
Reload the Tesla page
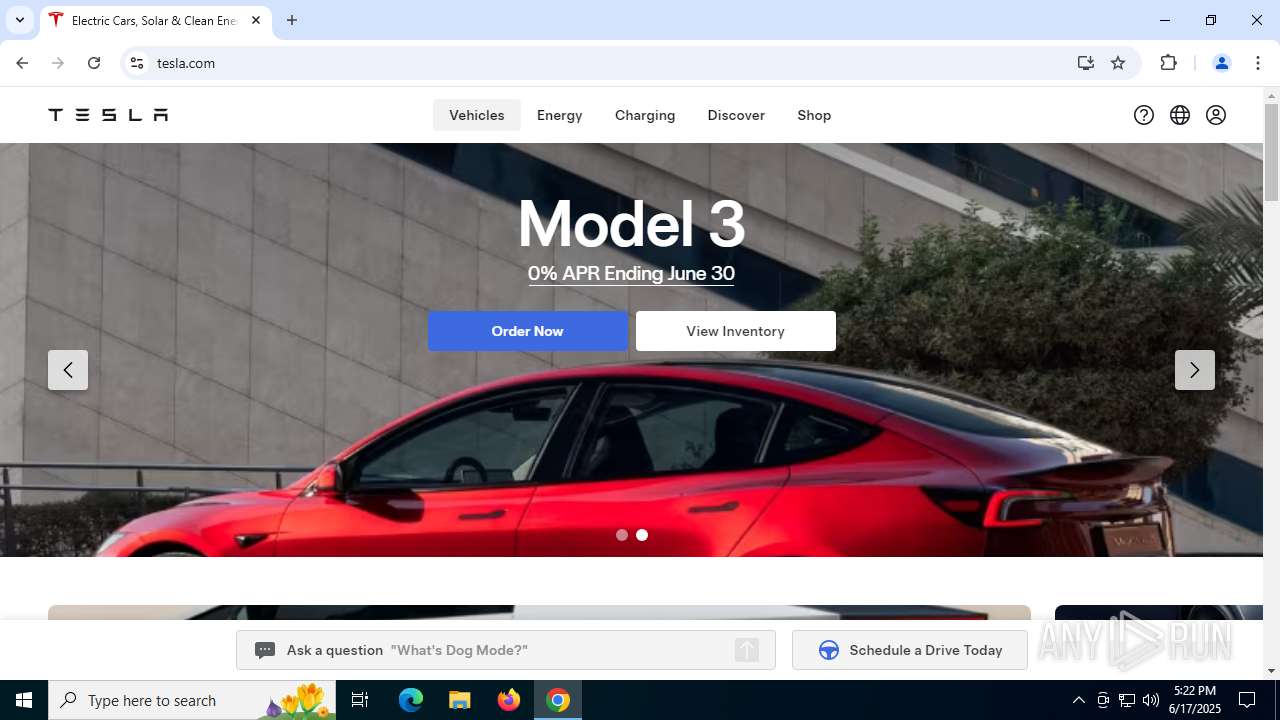click(x=94, y=63)
